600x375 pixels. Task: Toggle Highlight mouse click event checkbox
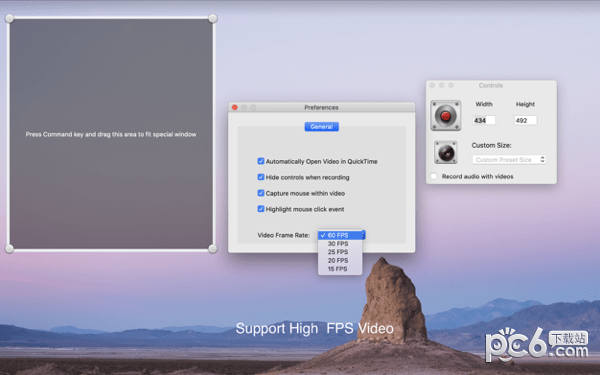(261, 209)
